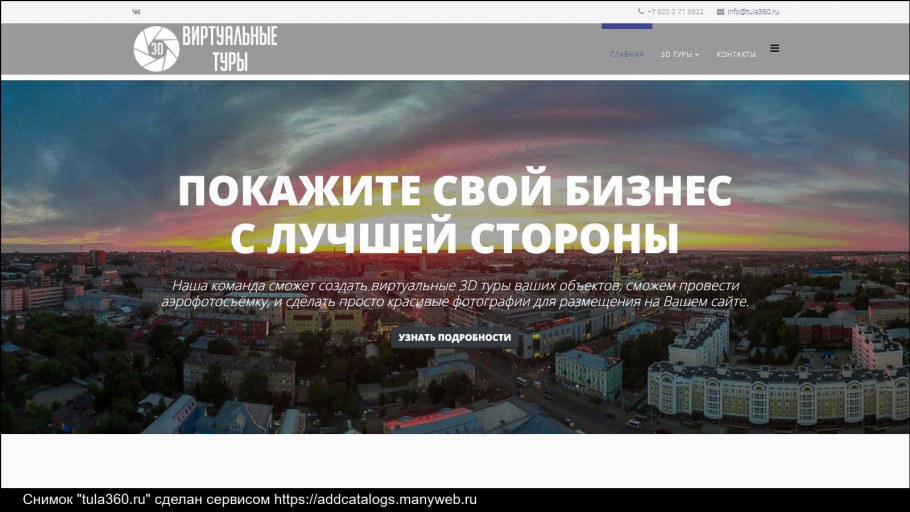Expand the 3D ТУРЫ dropdown menu
Image resolution: width=910 pixels, height=512 pixels.
[680, 54]
